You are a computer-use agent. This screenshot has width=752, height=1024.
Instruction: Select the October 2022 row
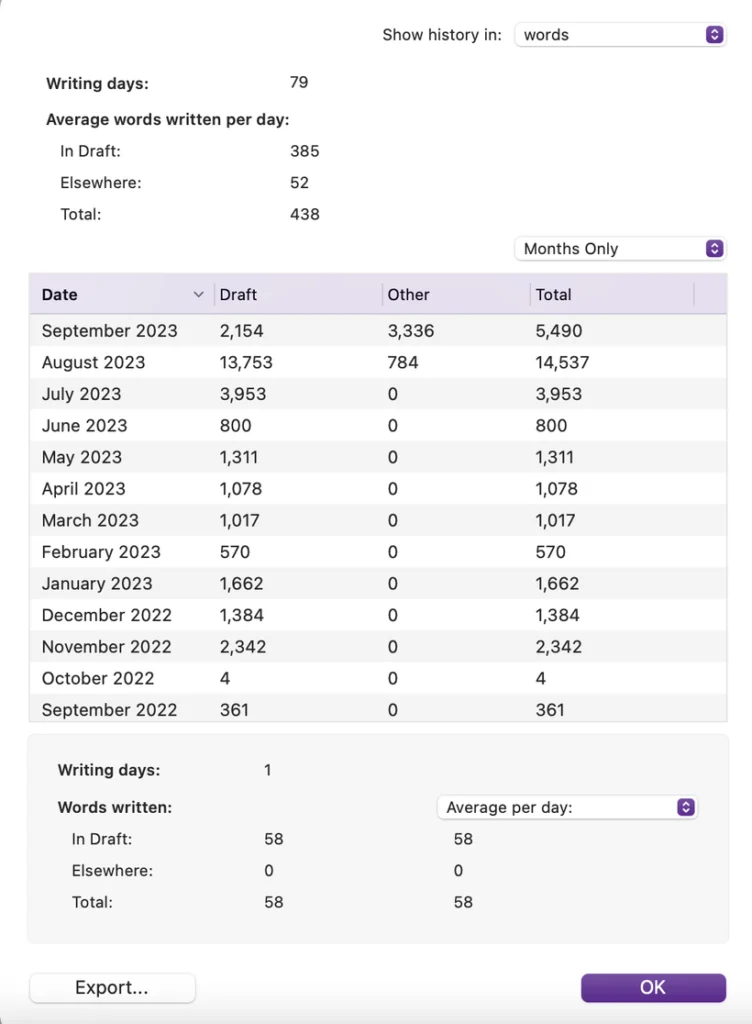click(x=378, y=679)
